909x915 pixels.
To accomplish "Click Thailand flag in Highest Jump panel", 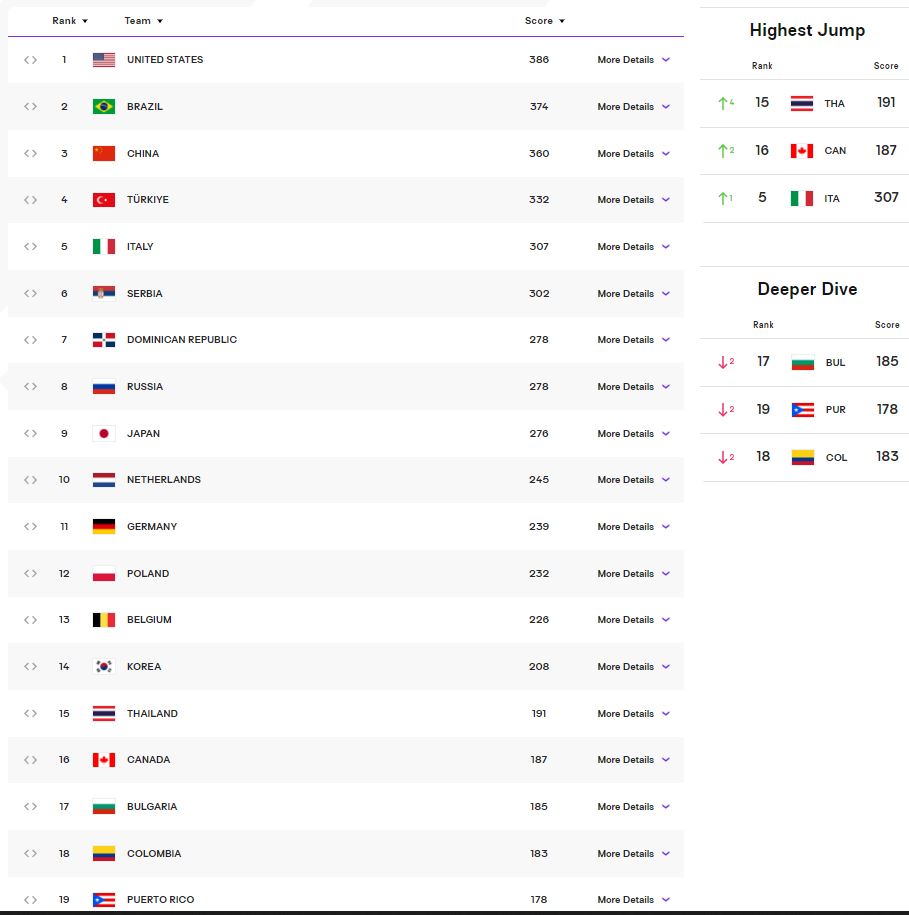I will point(801,103).
